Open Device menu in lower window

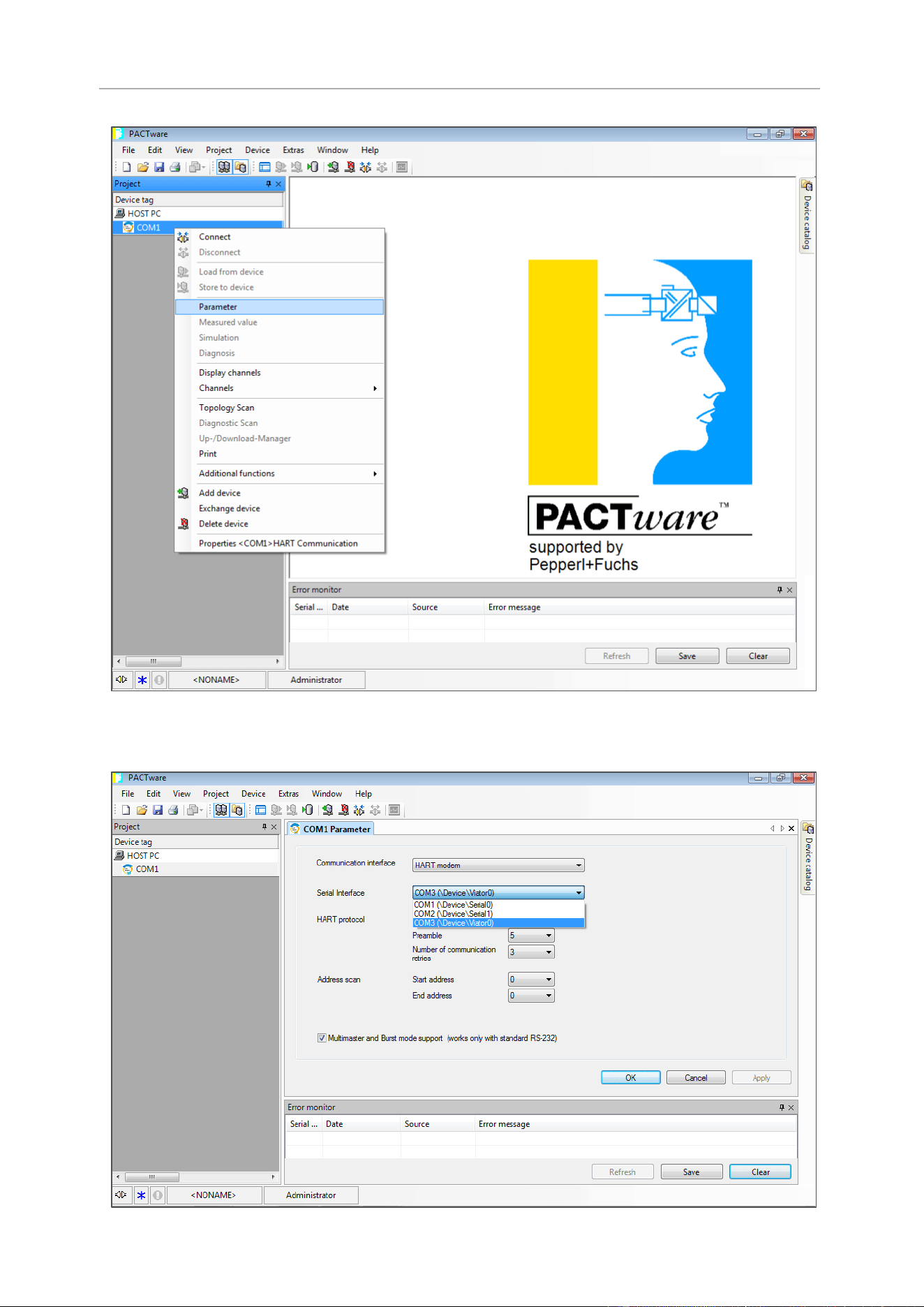click(x=253, y=794)
